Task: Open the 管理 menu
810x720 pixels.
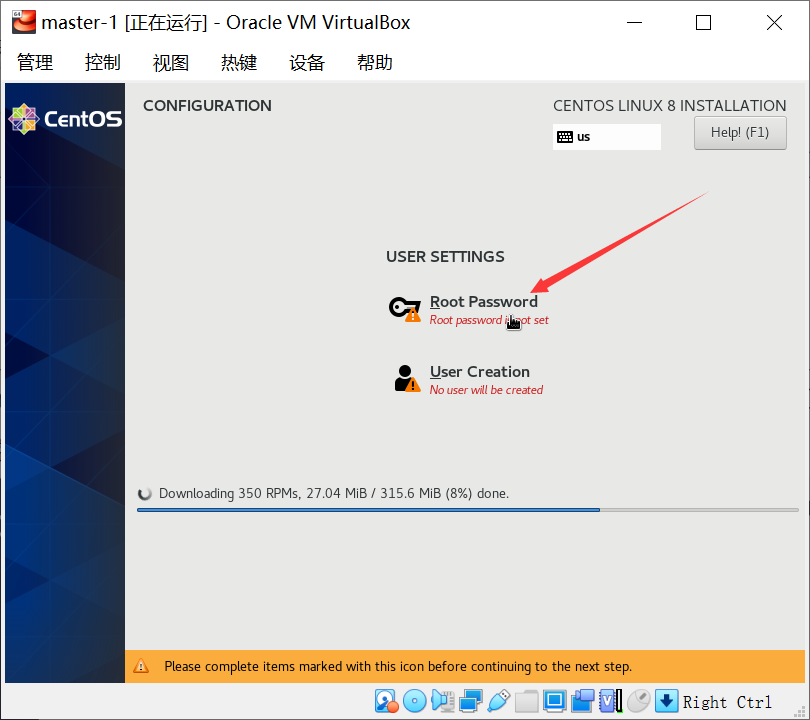Action: (x=35, y=62)
